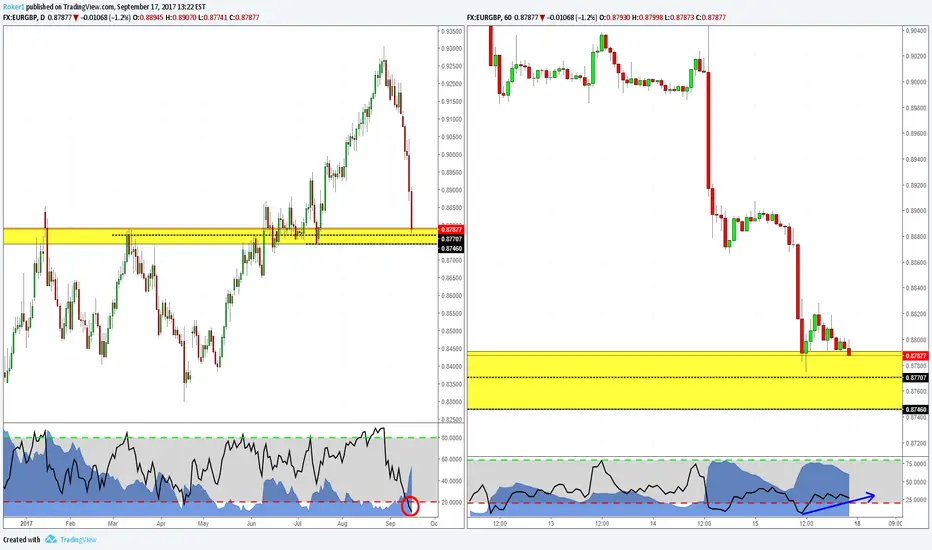Click the Oct label on the daily time axis
This screenshot has width=932, height=550.
[434, 524]
